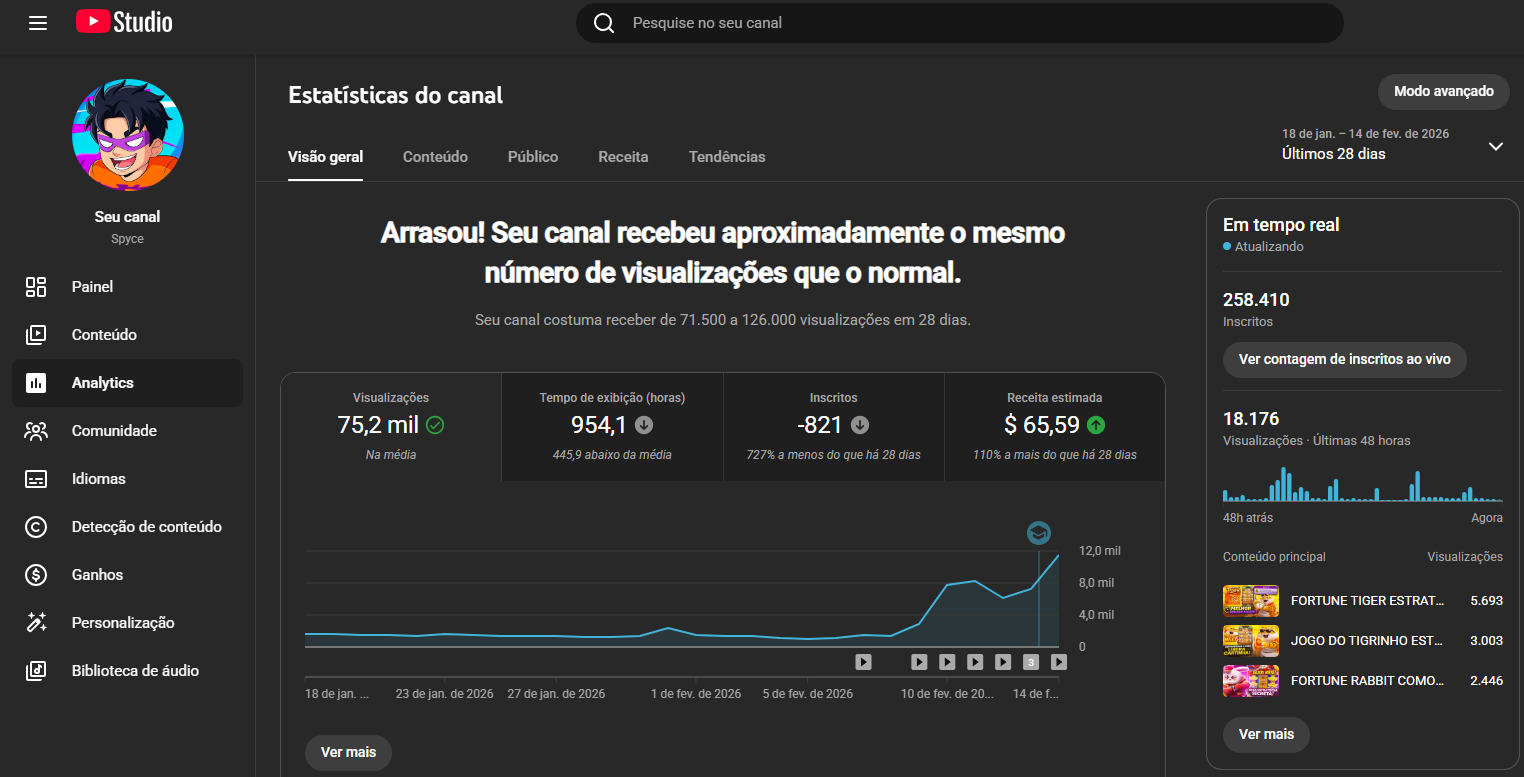Image resolution: width=1524 pixels, height=777 pixels.
Task: Switch to the Conteúdo analytics tab
Action: pyautogui.click(x=435, y=157)
